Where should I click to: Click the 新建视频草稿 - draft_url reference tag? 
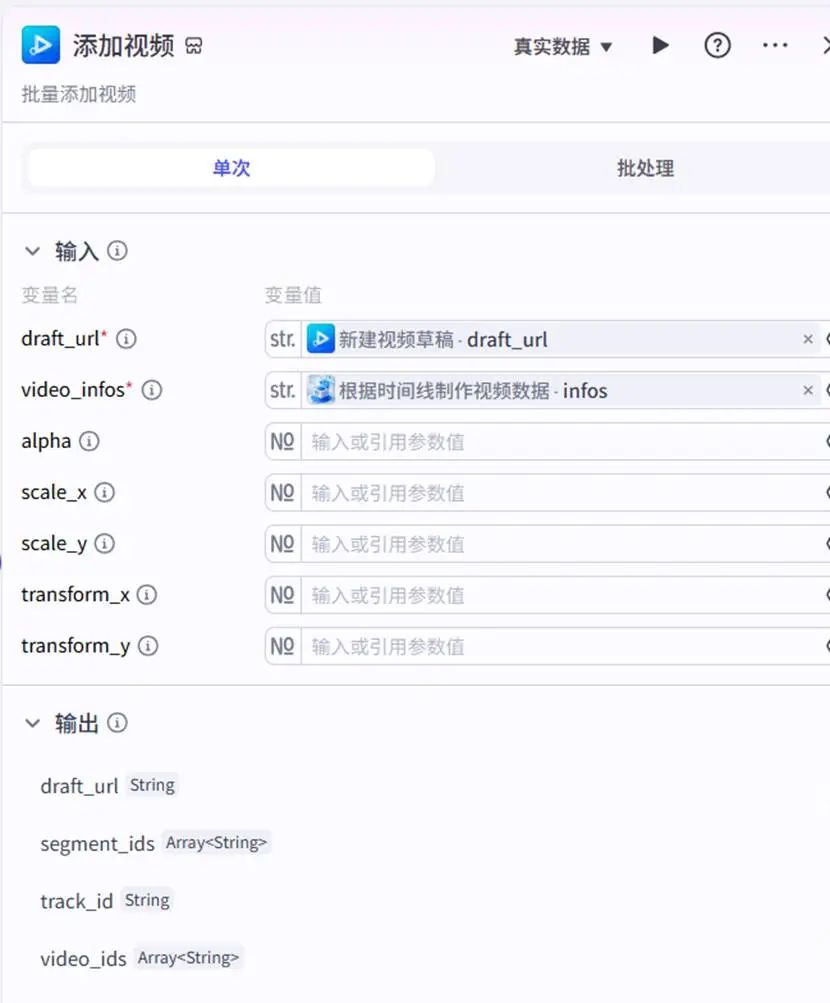pyautogui.click(x=563, y=339)
